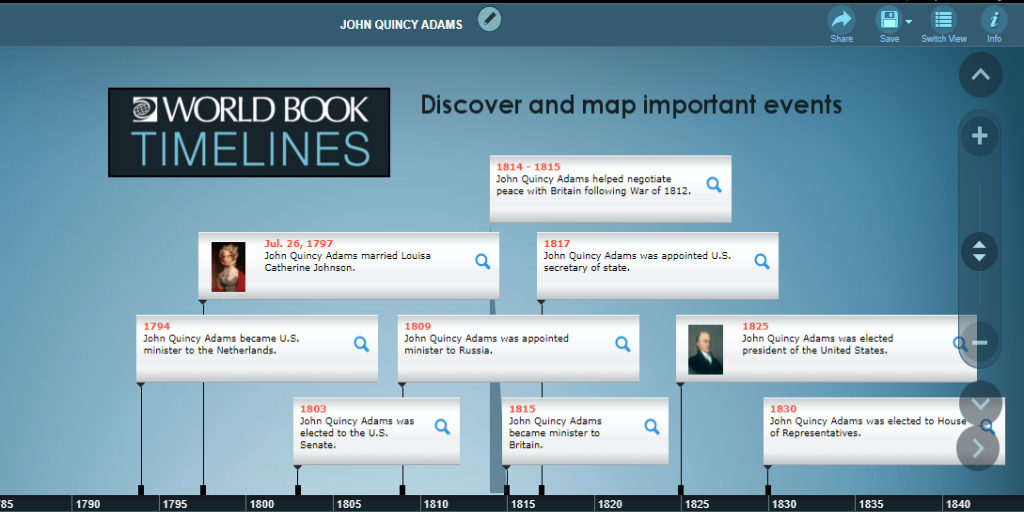This screenshot has width=1024, height=512.
Task: Magnify the 1794 Netherlands minister event
Action: (x=361, y=344)
